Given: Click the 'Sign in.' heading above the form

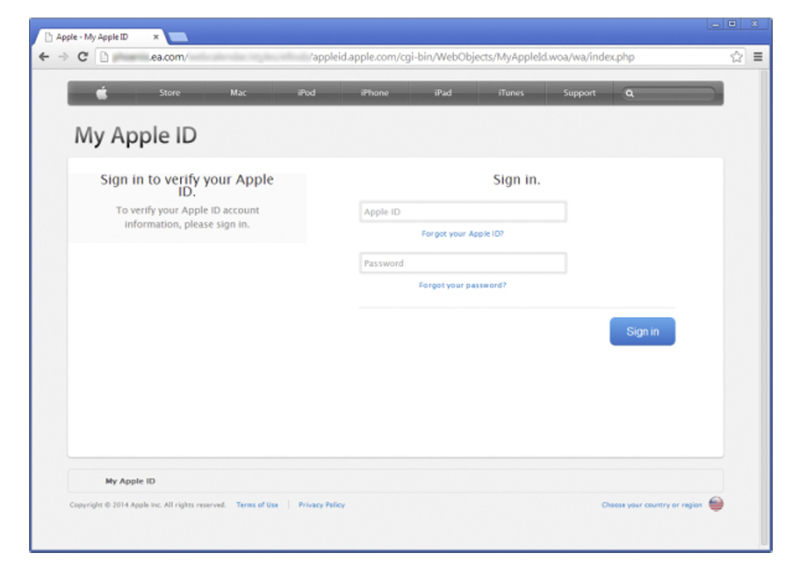Looking at the screenshot, I should pos(516,180).
